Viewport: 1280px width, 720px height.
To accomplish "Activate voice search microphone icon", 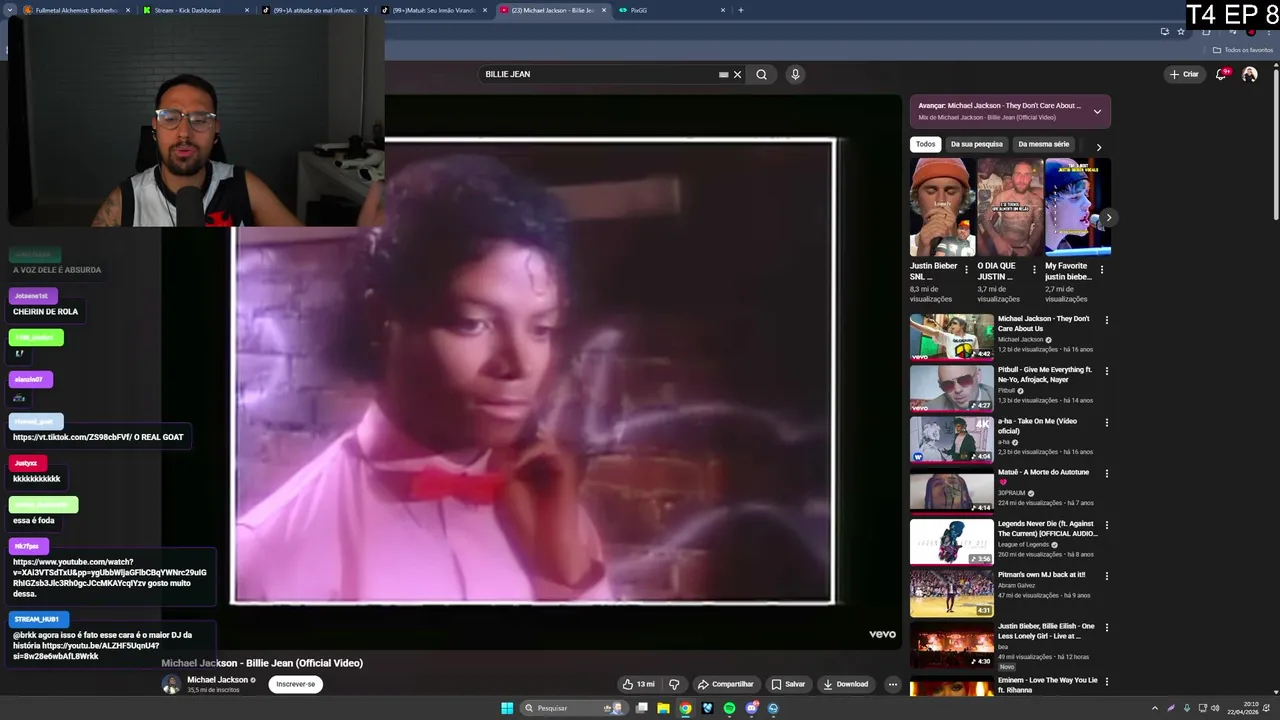I will (x=795, y=74).
